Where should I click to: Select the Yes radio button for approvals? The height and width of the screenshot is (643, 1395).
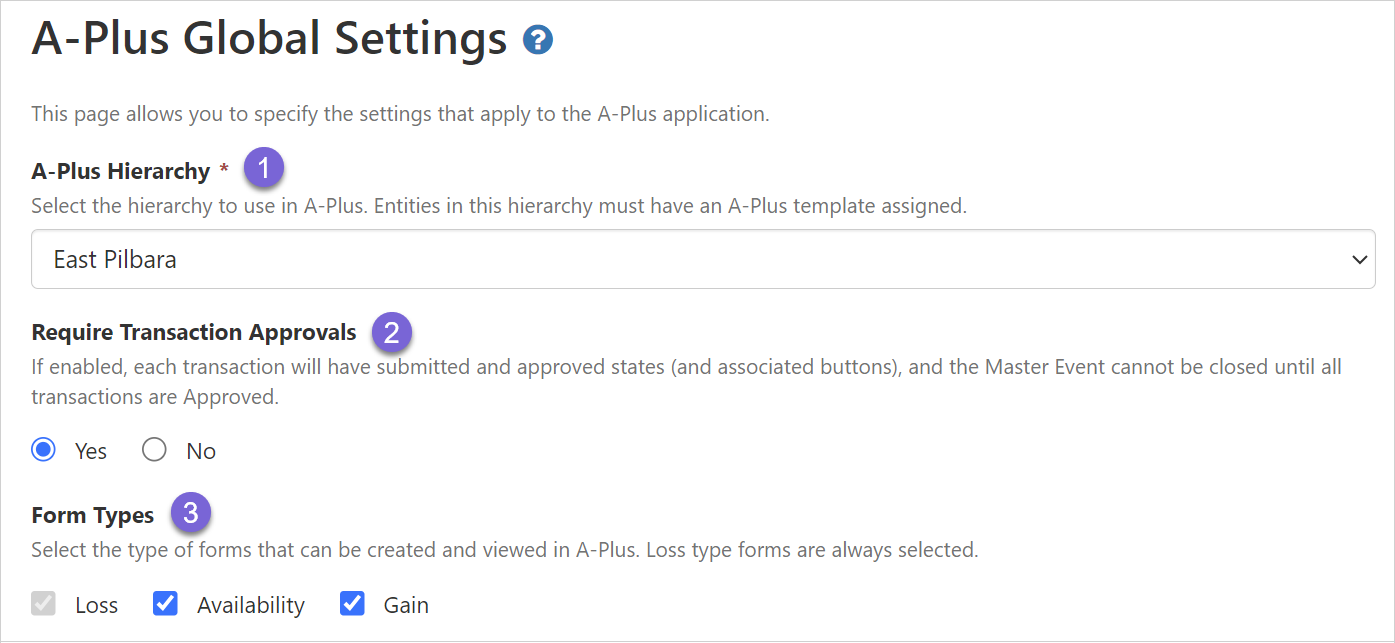click(x=43, y=450)
